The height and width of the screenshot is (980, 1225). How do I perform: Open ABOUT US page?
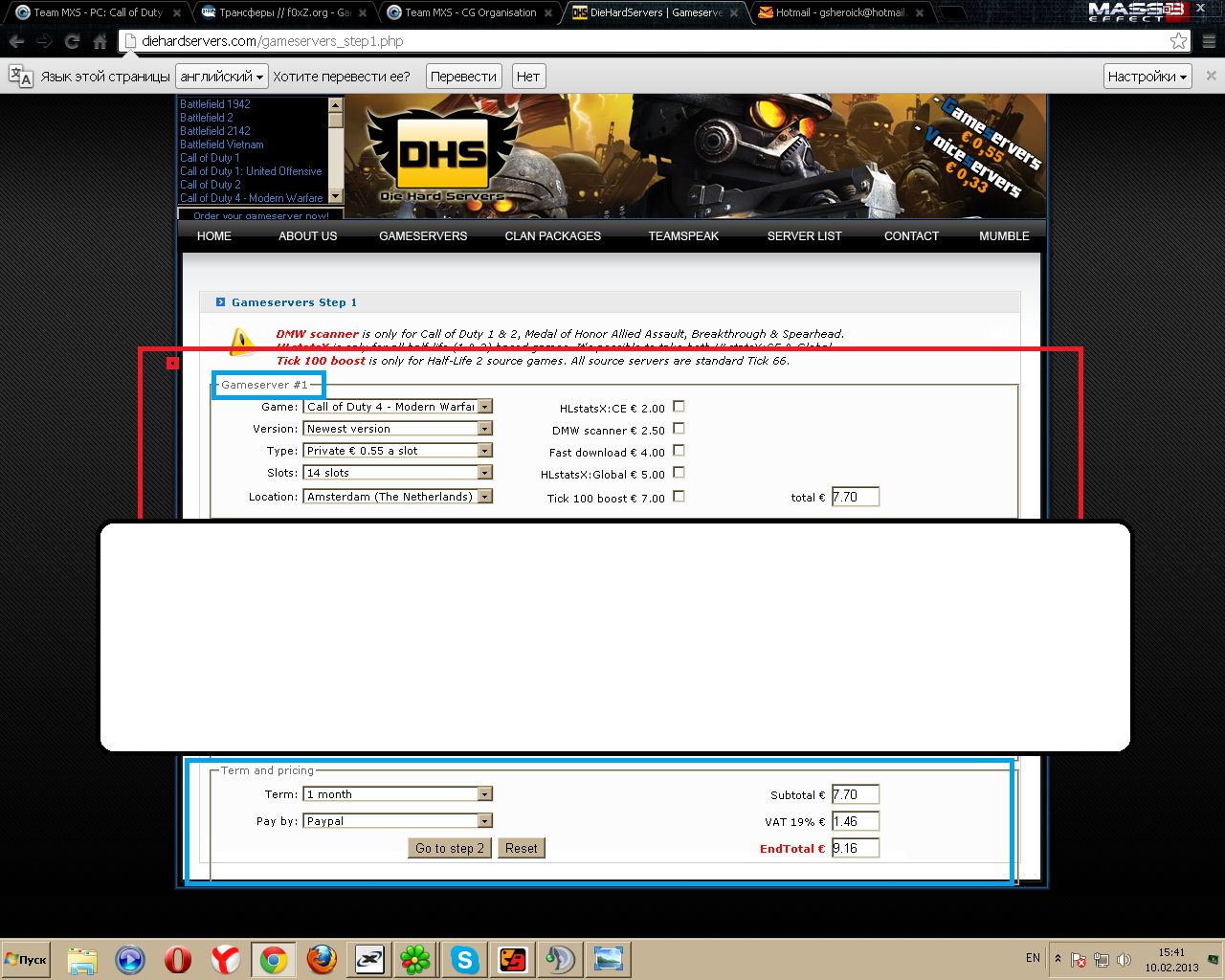click(x=308, y=236)
